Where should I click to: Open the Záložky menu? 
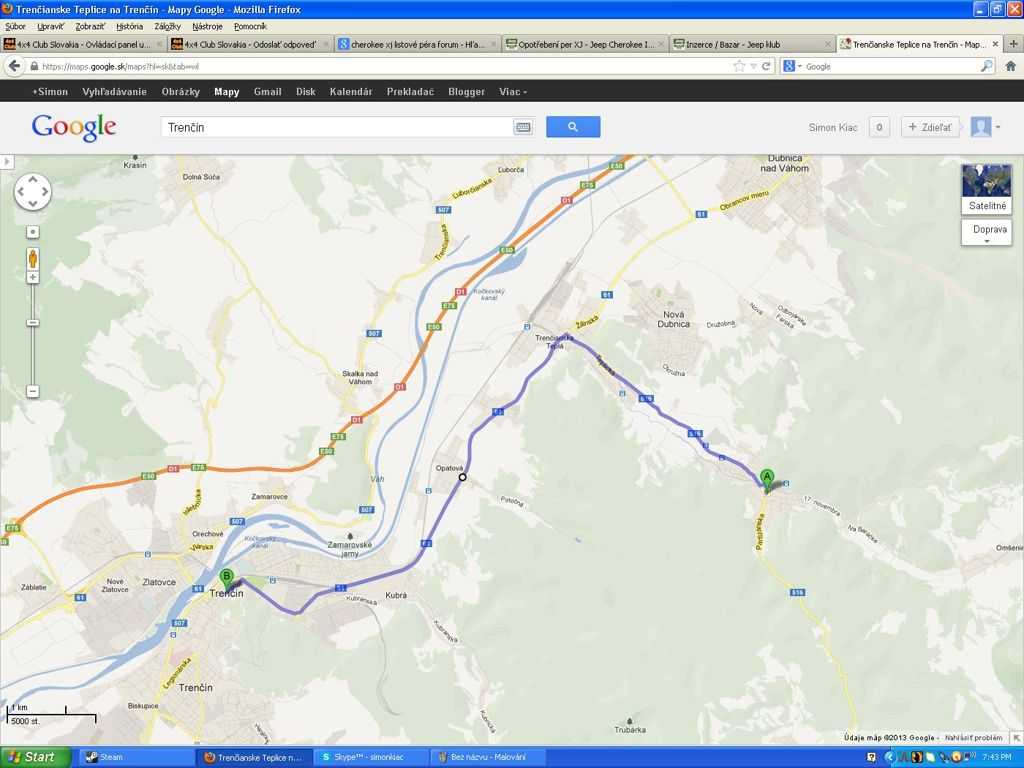167,26
